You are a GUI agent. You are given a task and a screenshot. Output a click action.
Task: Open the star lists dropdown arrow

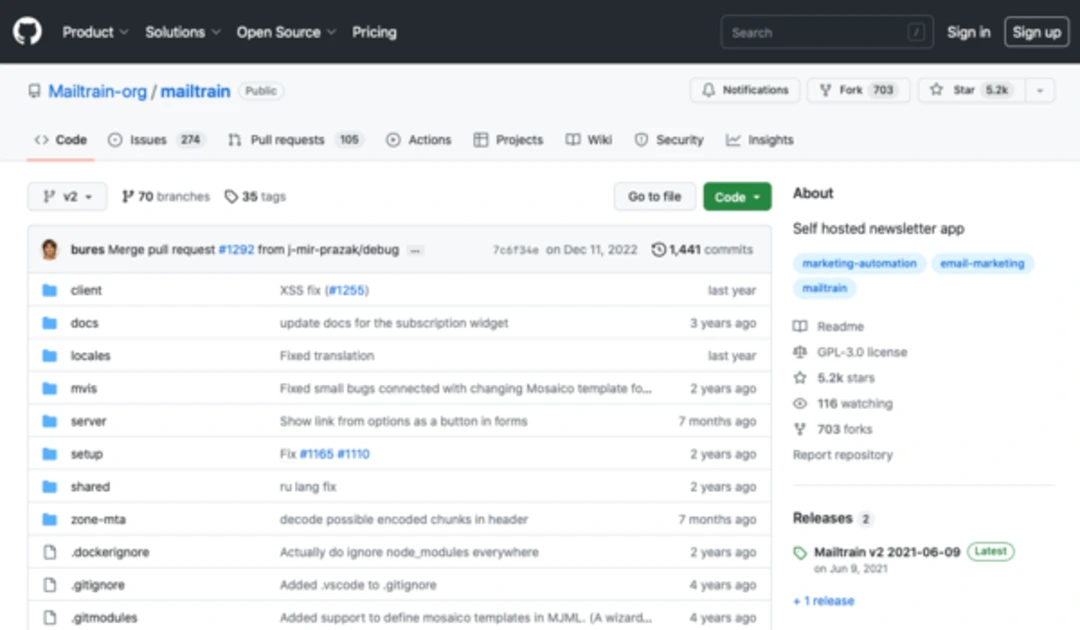point(1040,90)
